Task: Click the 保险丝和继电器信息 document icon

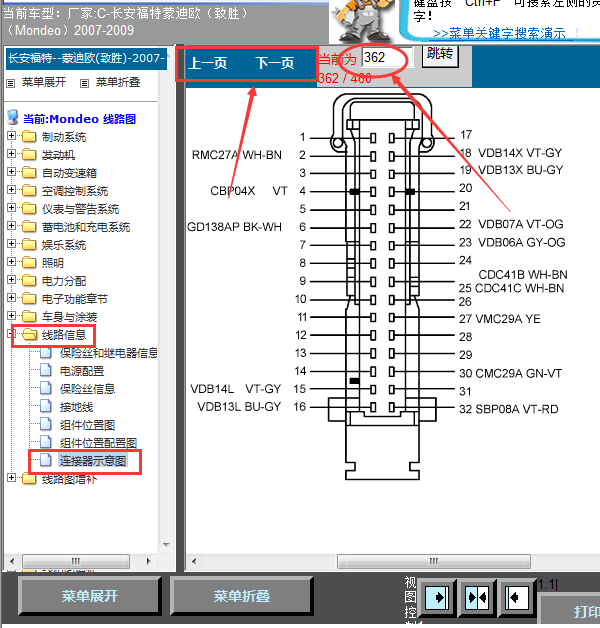Action: [46, 352]
